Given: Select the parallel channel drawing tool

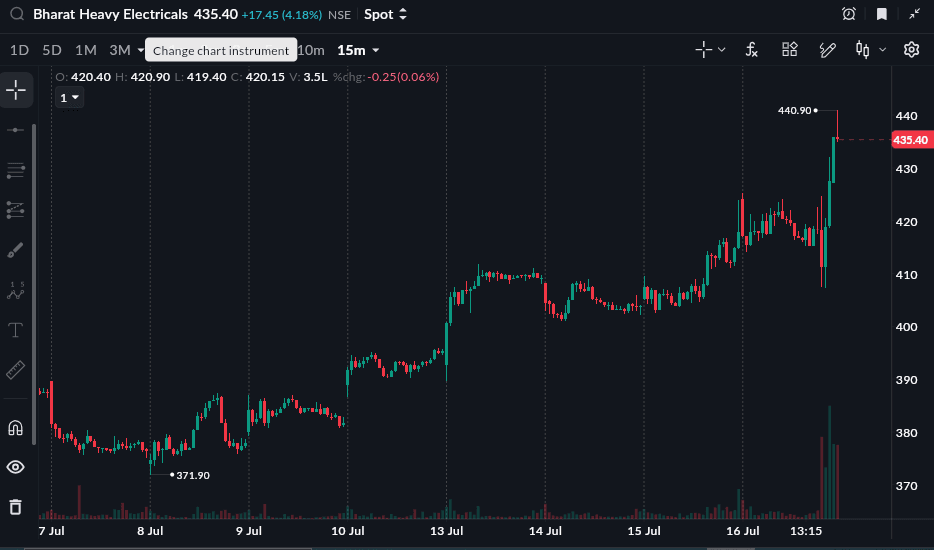Looking at the screenshot, I should 15,210.
